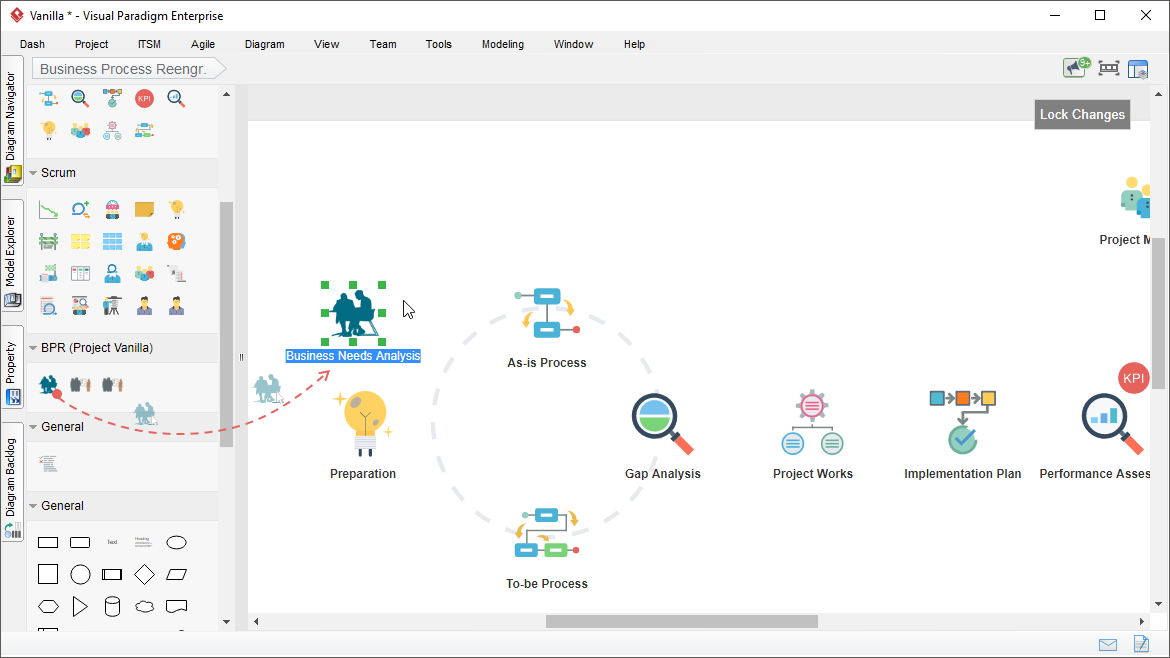The height and width of the screenshot is (658, 1170).
Task: Pick the roadblock barrier Scrum icon
Action: click(49, 242)
